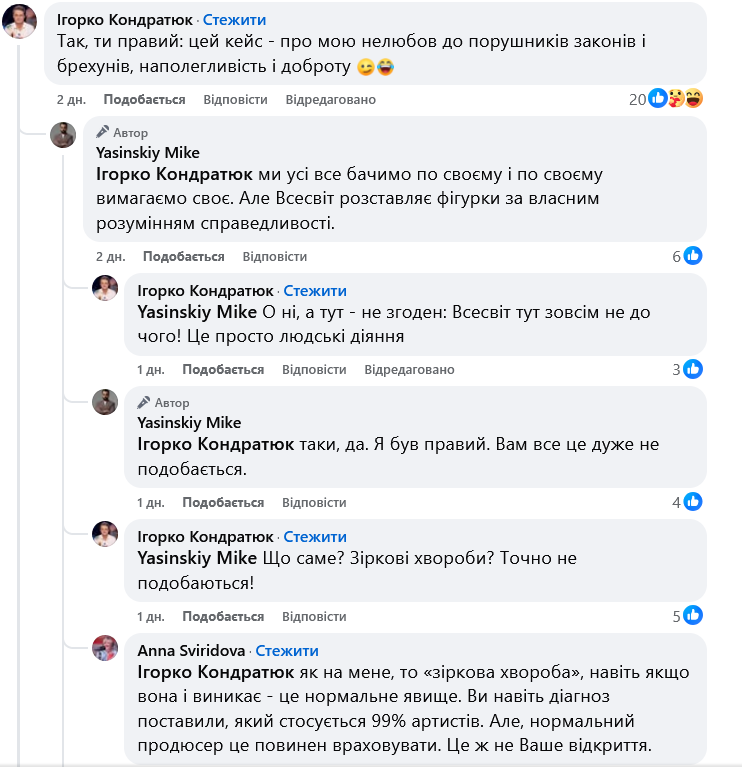Click Yasinskiy Mike's avatar on first reply
Viewport: 742px width, 767px height.
tap(64, 135)
